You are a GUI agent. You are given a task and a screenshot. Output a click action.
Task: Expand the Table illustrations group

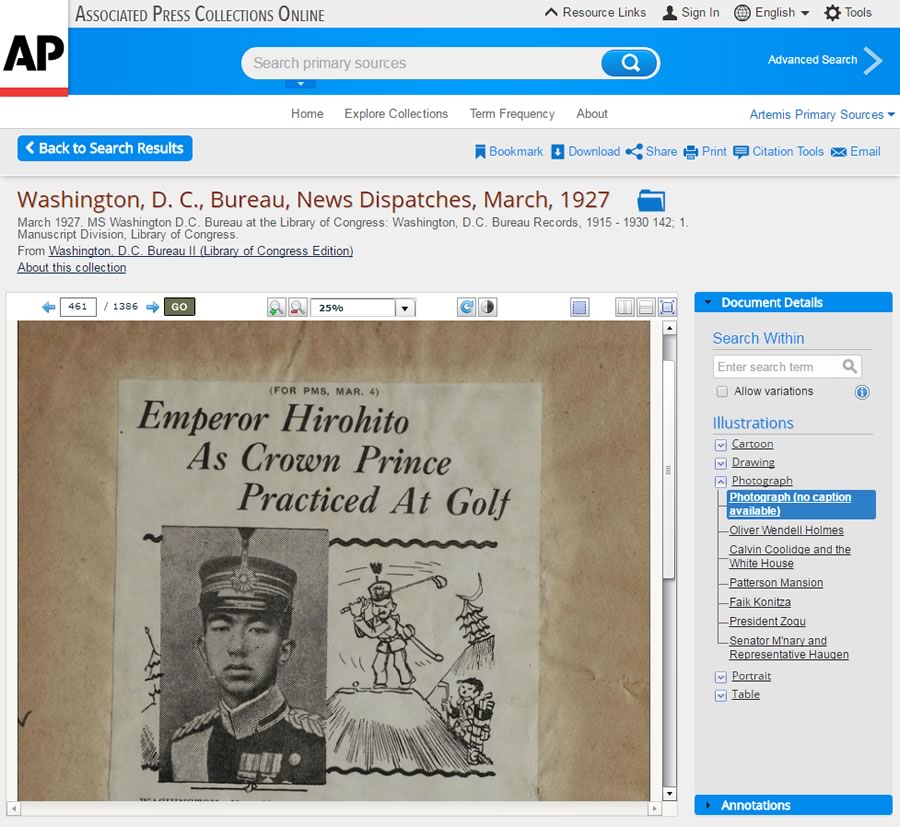[721, 696]
